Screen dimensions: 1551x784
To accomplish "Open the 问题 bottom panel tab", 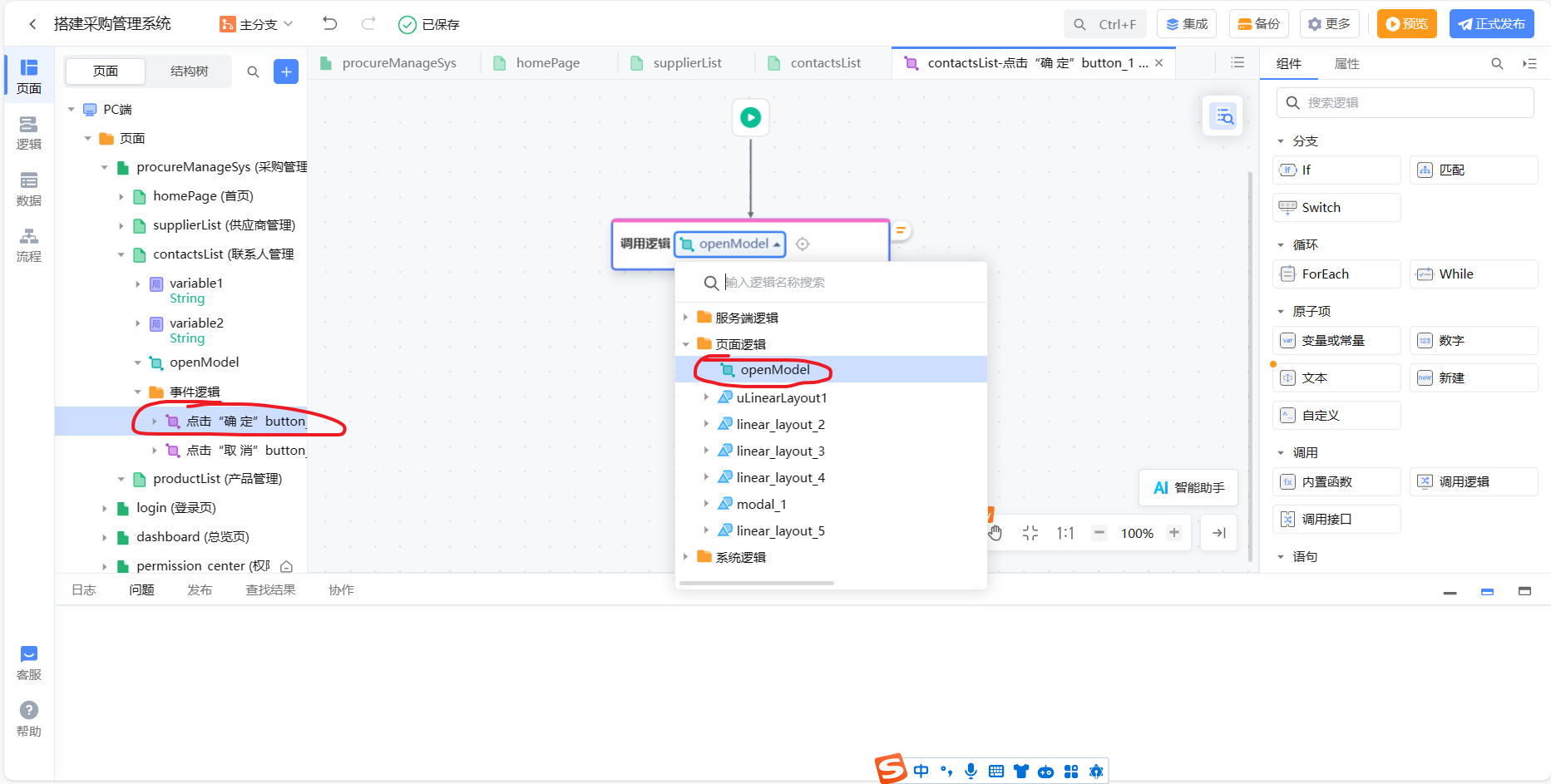I will [141, 590].
